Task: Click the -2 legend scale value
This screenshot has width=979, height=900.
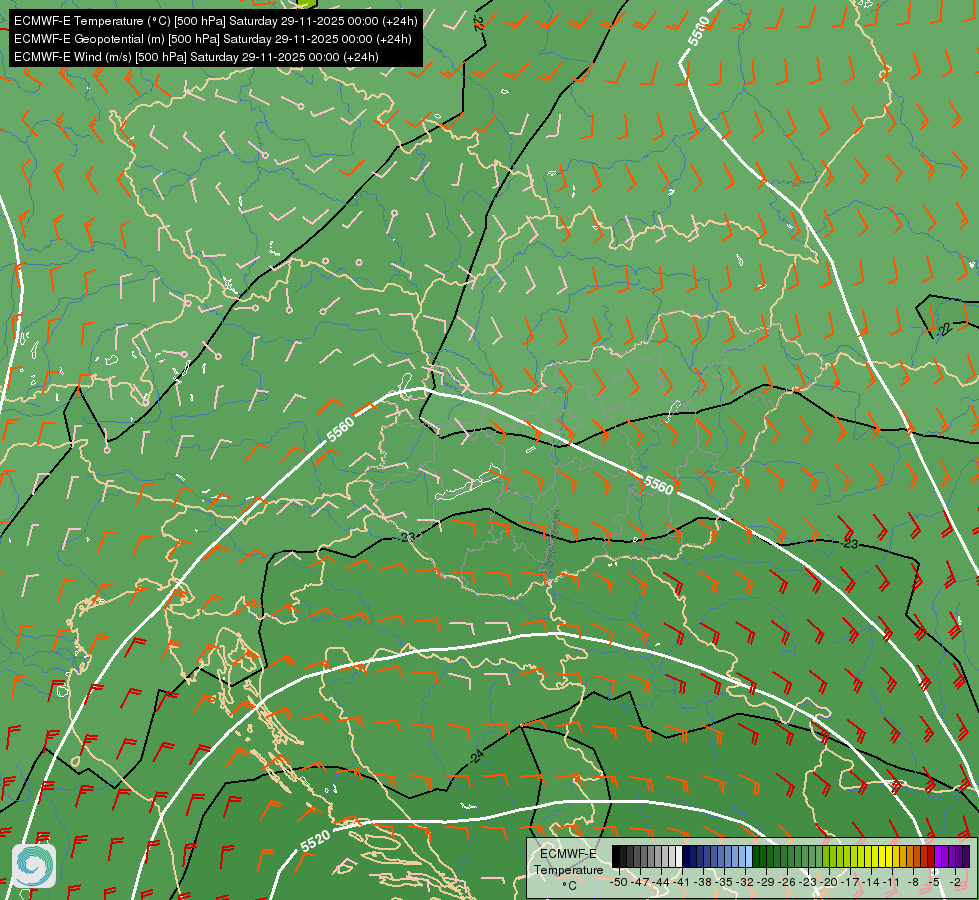Action: pyautogui.click(x=955, y=882)
